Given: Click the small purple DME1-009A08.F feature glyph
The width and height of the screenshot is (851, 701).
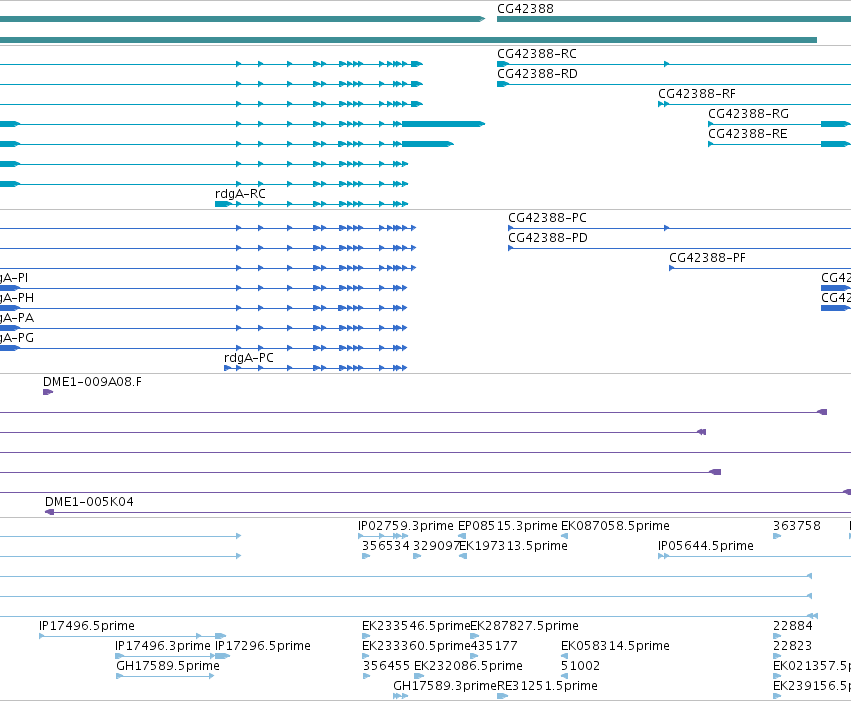Looking at the screenshot, I should [48, 392].
